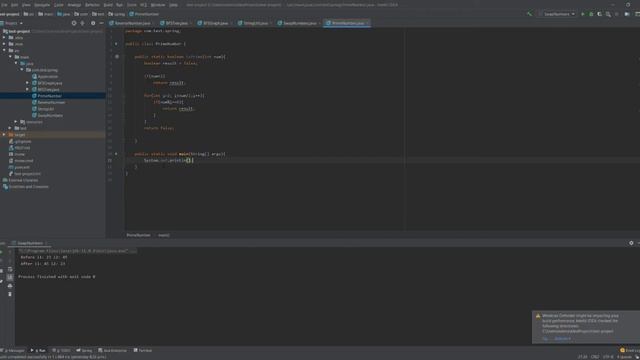Hide the Project panel with minus icon
Image resolution: width=640 pixels, height=360 pixels.
[x=101, y=23]
